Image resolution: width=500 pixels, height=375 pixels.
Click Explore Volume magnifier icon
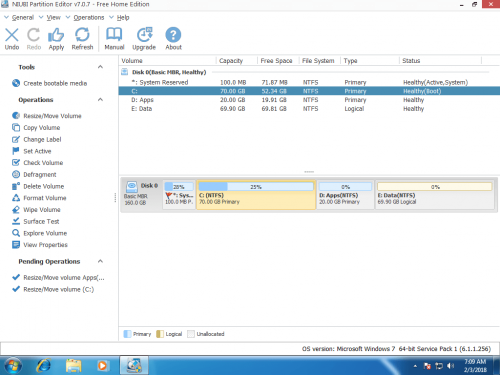click(x=16, y=233)
